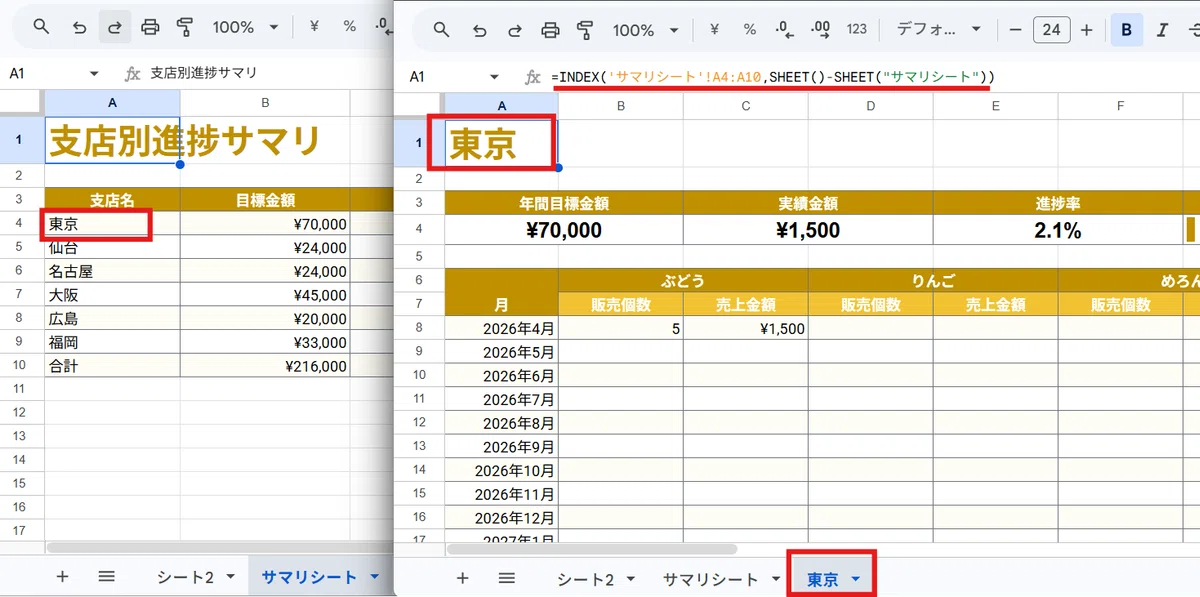1200x597 pixels.
Task: Click the printer icon in the 東京 sheet window
Action: coord(550,30)
